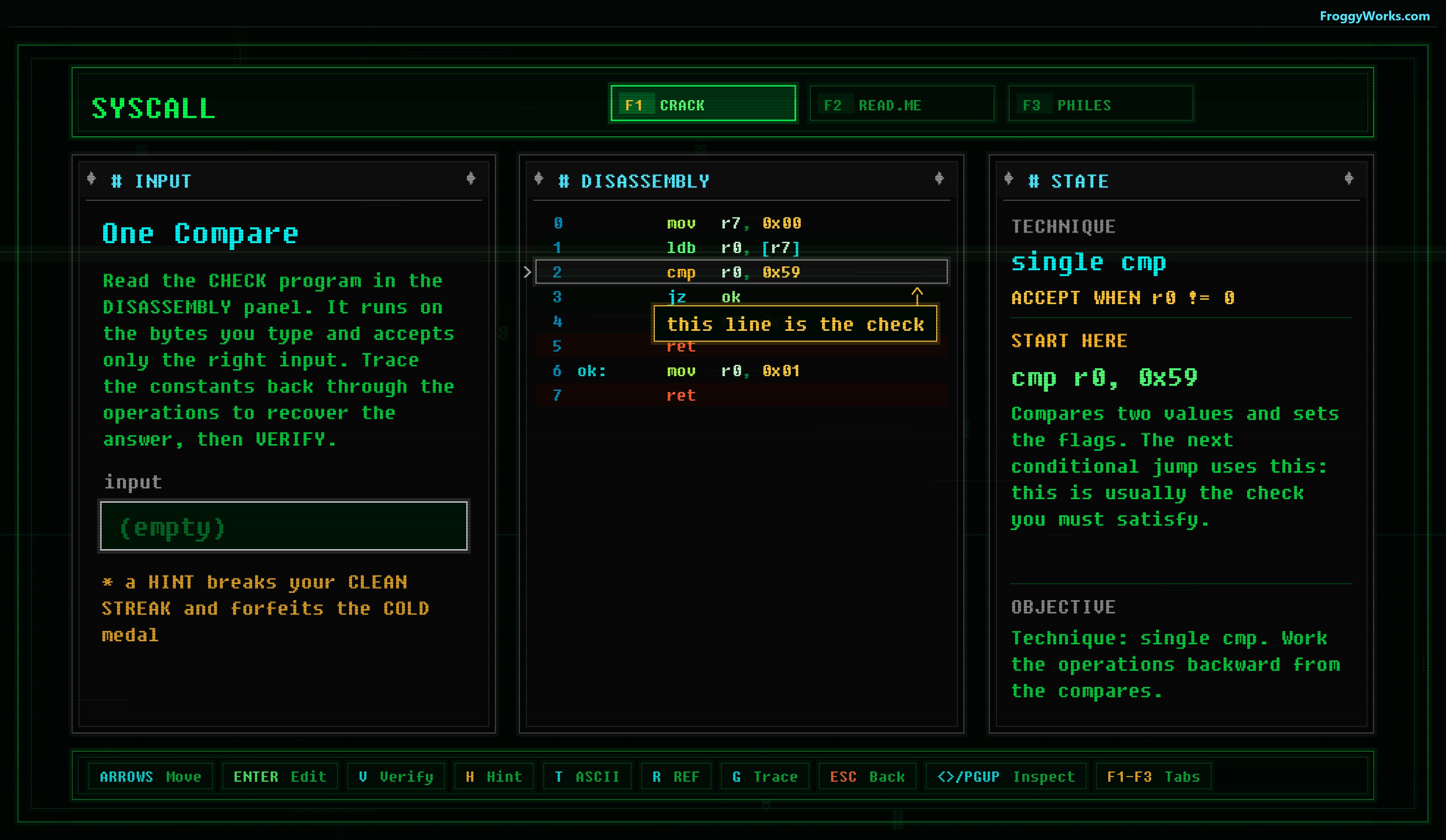Viewport: 1446px width, 840px height.
Task: Click the diamond icon left of DISASSEMBLY header
Action: [x=538, y=178]
